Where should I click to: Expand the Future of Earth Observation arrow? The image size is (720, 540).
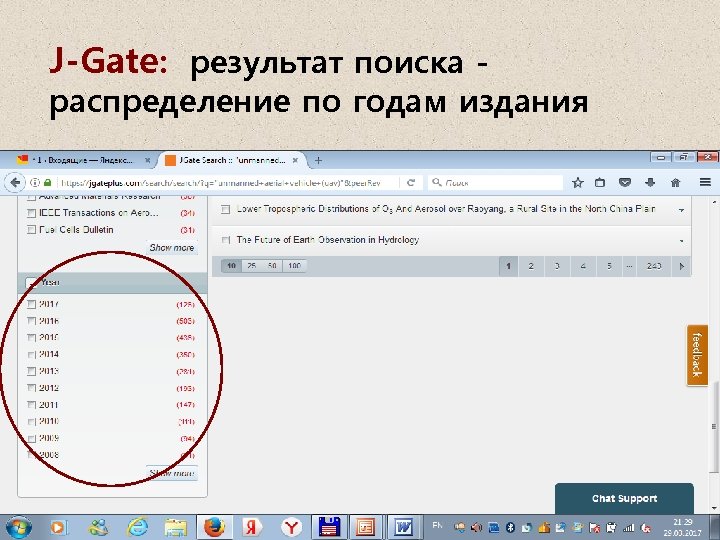pyautogui.click(x=681, y=241)
